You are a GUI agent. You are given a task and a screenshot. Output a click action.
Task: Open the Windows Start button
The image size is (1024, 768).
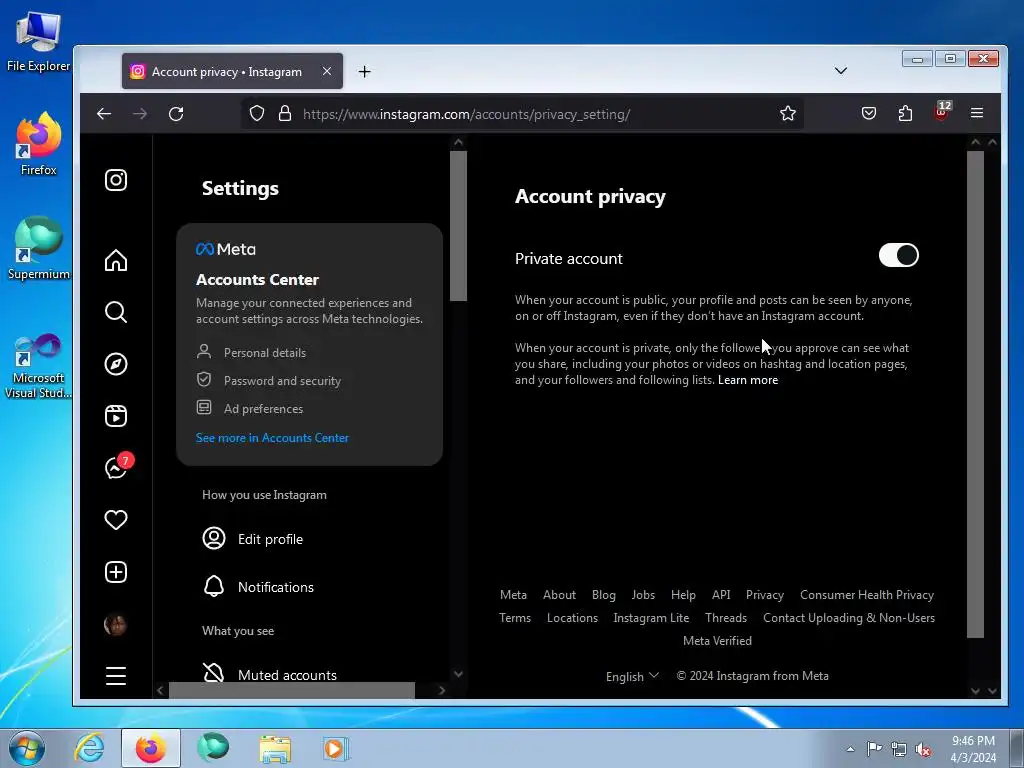(x=27, y=748)
